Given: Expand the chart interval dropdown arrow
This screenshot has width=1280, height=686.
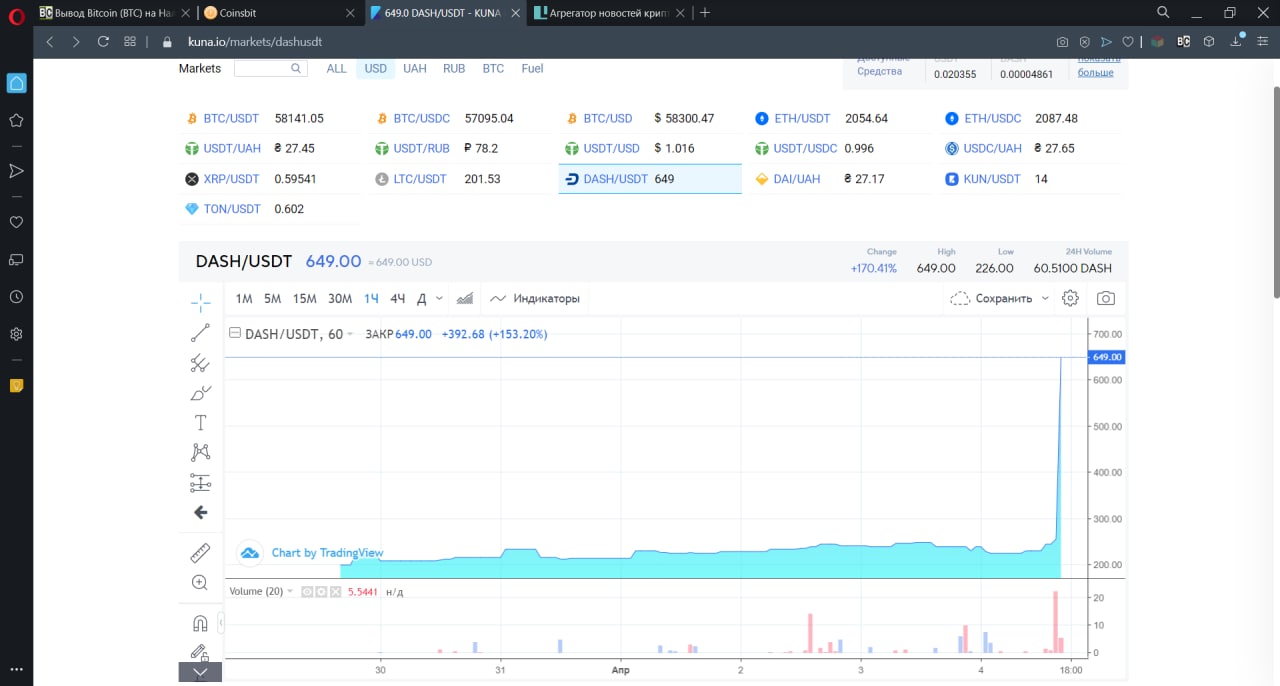Looking at the screenshot, I should pos(440,298).
